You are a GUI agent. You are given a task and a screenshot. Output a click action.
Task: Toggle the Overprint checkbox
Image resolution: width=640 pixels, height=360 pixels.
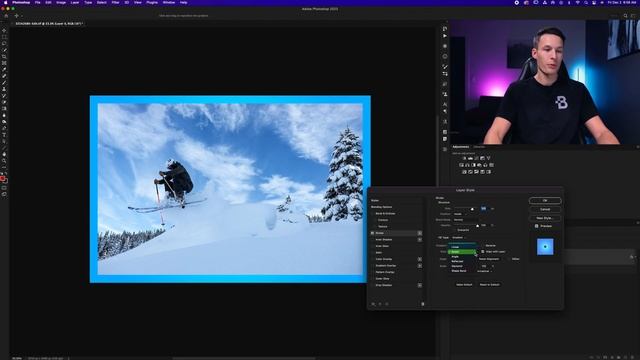point(455,230)
